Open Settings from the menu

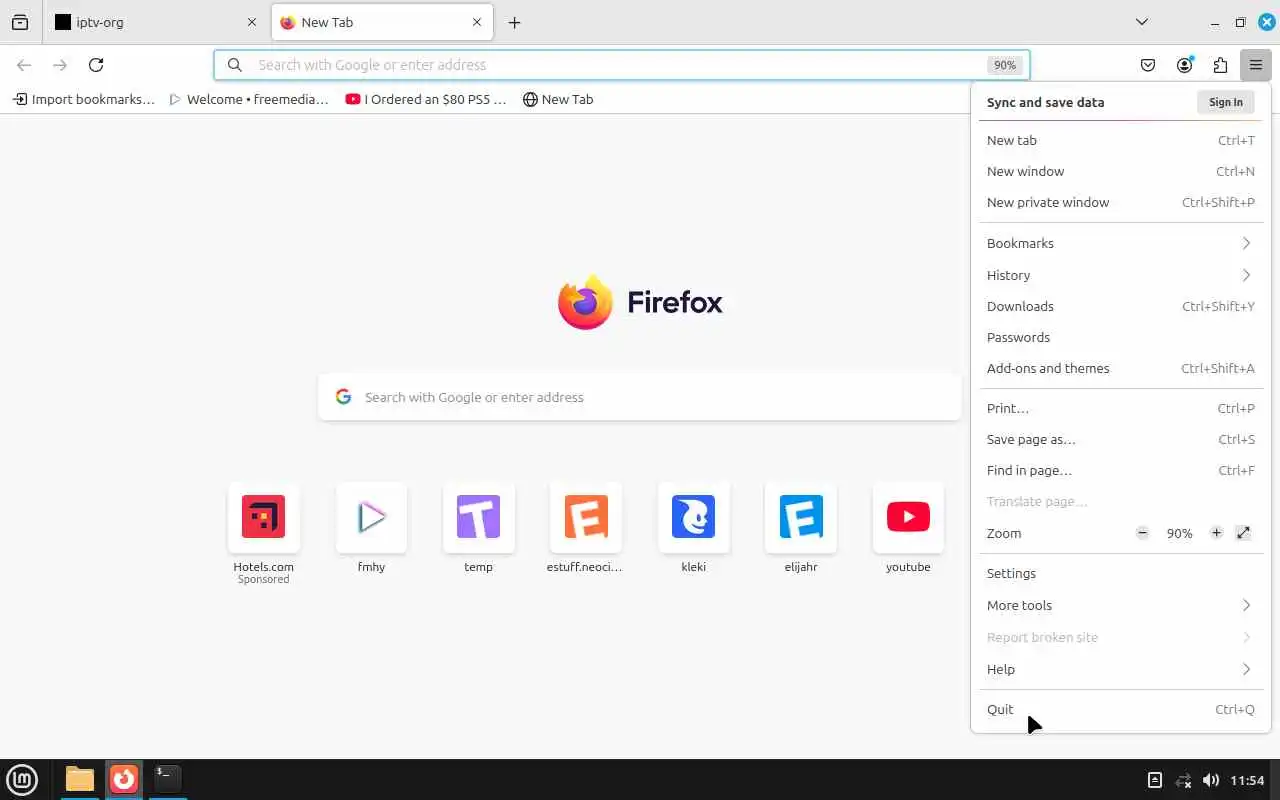point(1120,574)
